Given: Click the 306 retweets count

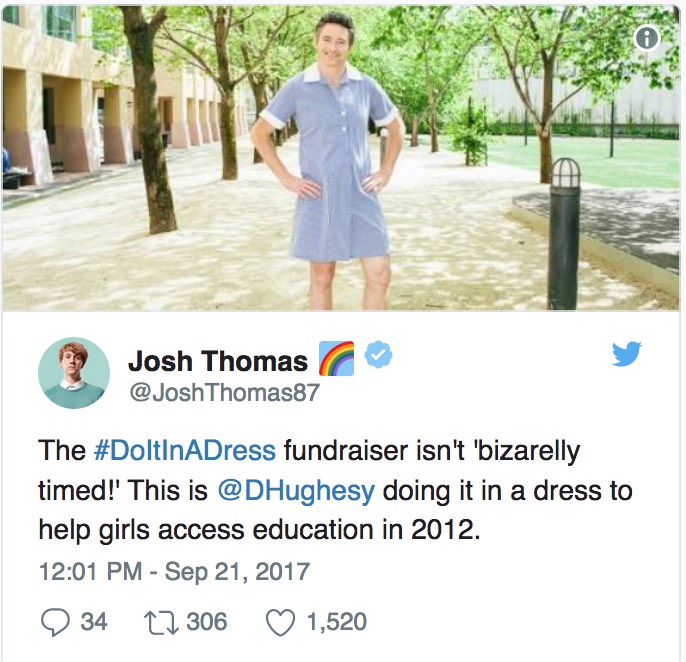Looking at the screenshot, I should pyautogui.click(x=207, y=622).
